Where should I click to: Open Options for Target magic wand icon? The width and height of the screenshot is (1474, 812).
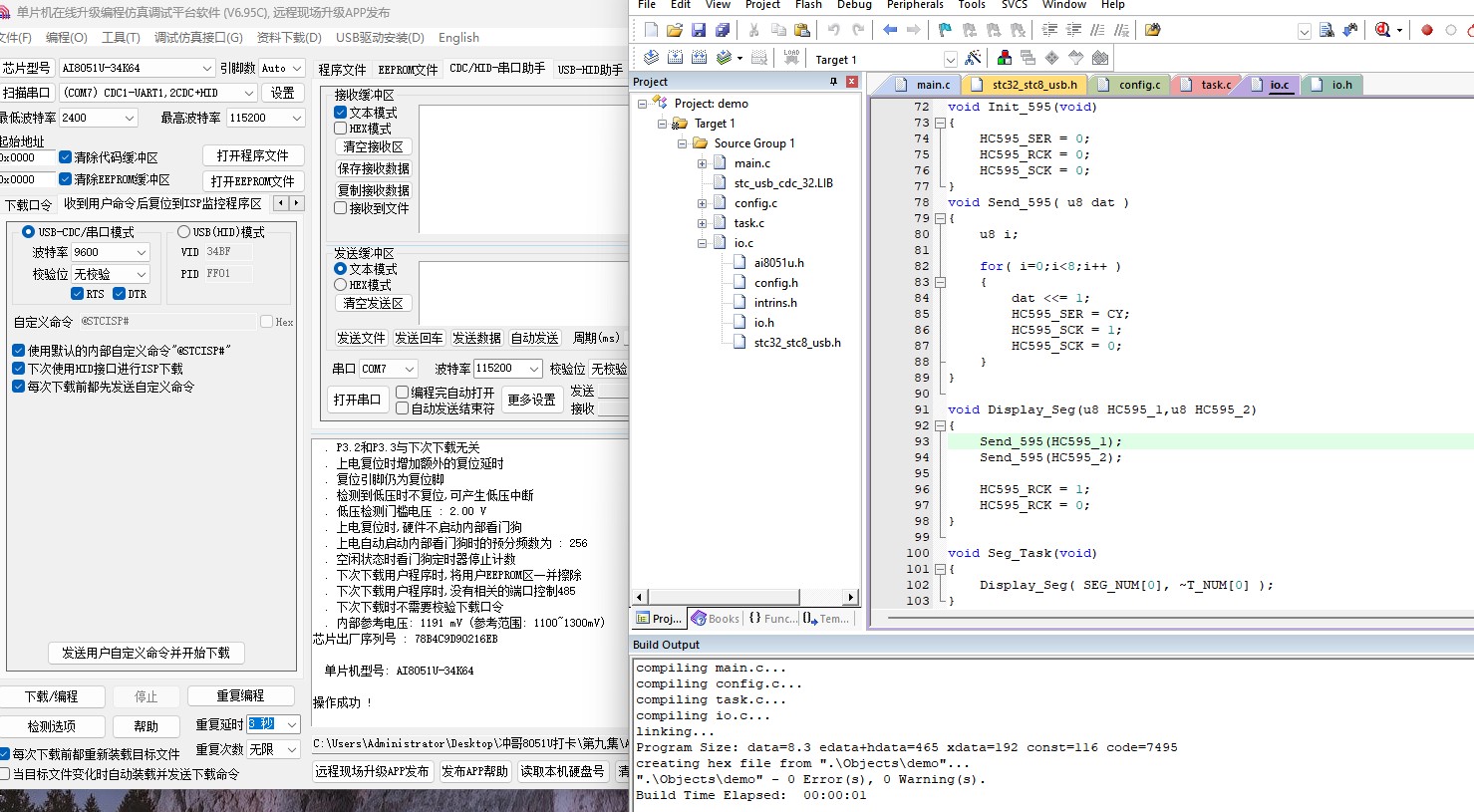(x=973, y=58)
